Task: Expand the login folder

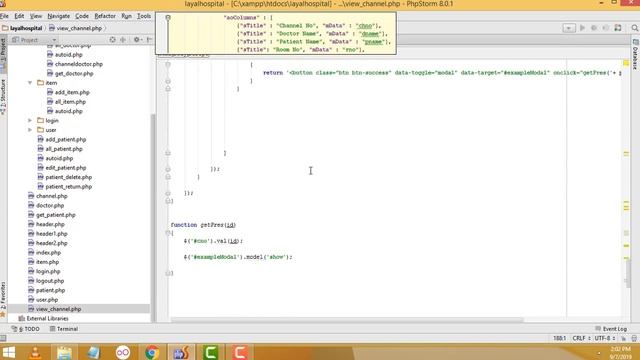Action: [x=30, y=120]
